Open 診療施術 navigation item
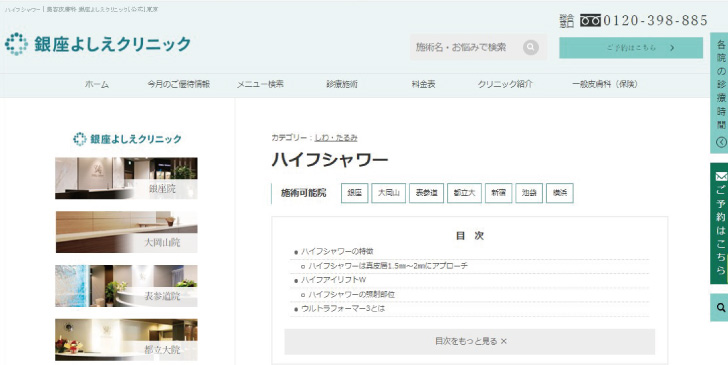This screenshot has height=365, width=728. tap(342, 85)
